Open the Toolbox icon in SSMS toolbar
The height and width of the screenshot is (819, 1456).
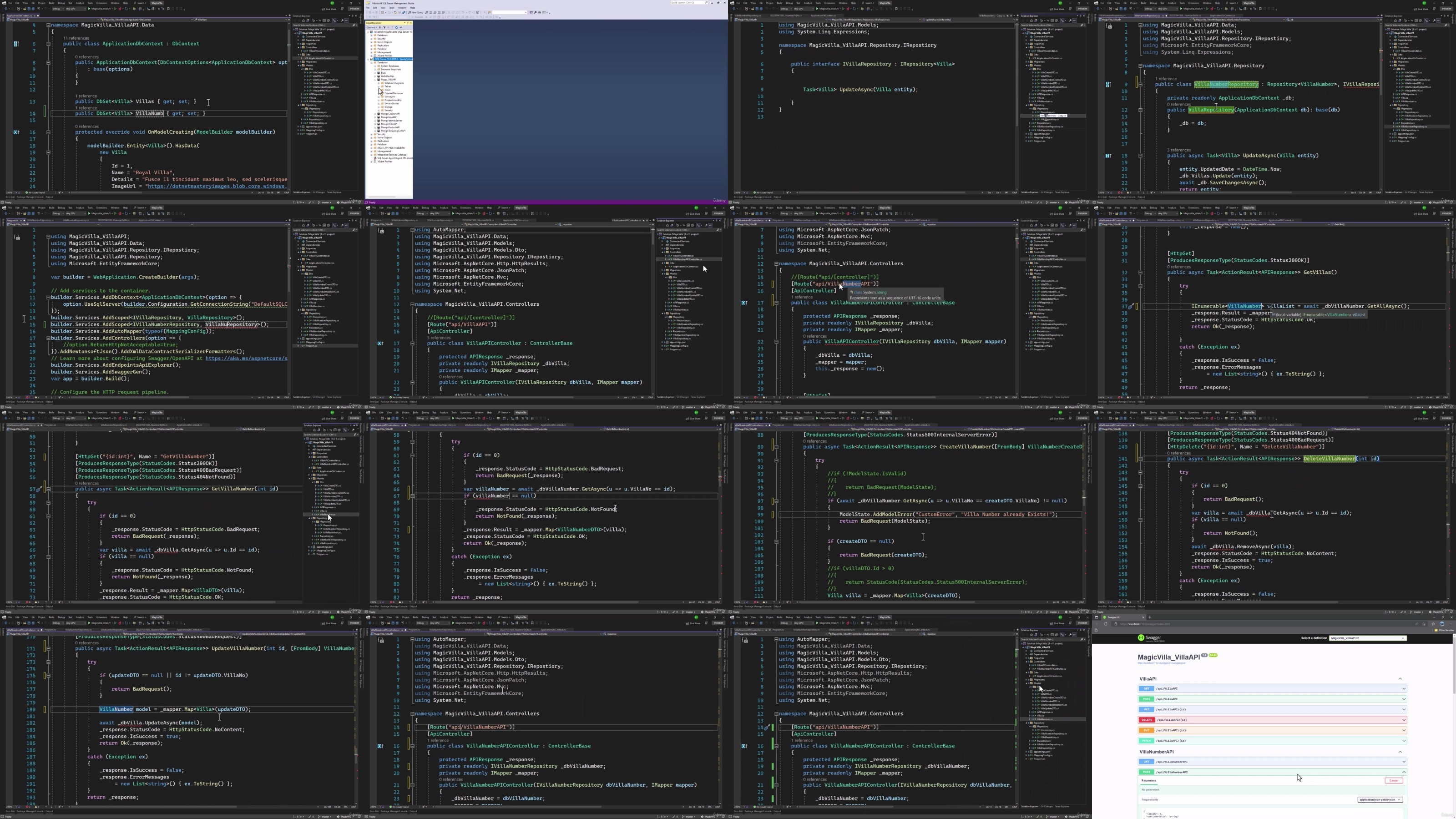tap(540, 12)
